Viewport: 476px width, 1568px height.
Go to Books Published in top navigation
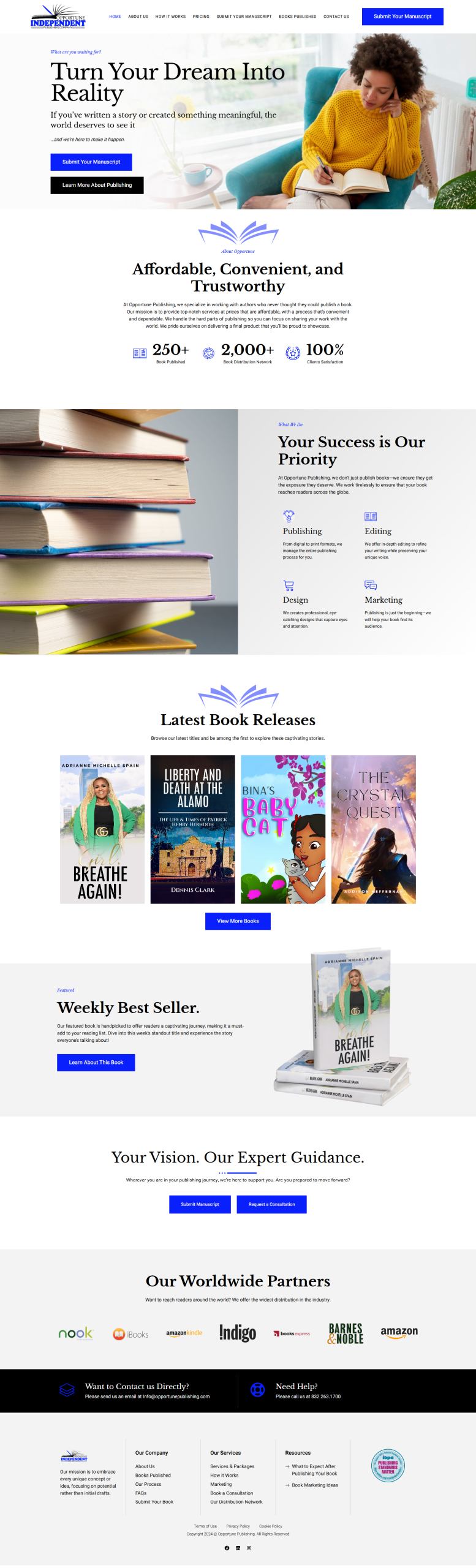point(298,17)
